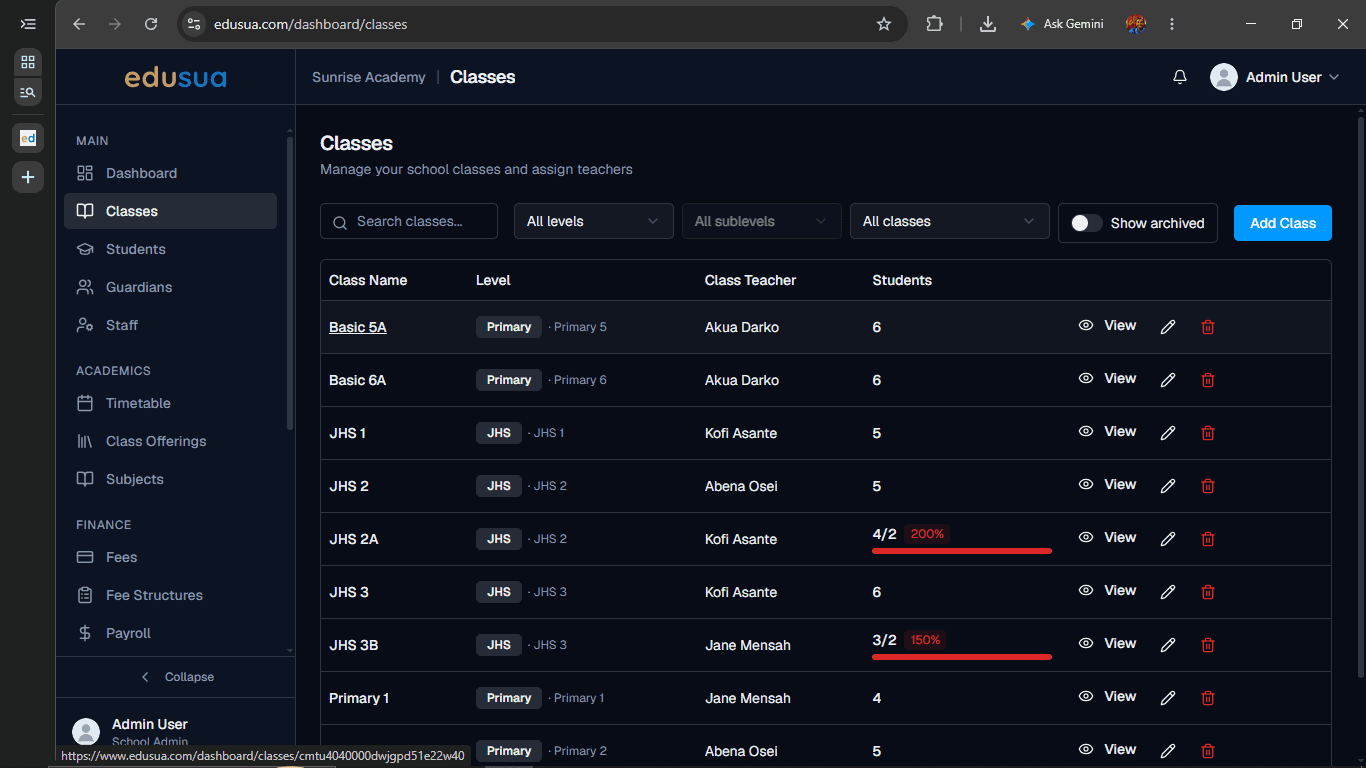The height and width of the screenshot is (768, 1366).
Task: Click JHS 3B capacity bar at 150%
Action: coord(962,656)
